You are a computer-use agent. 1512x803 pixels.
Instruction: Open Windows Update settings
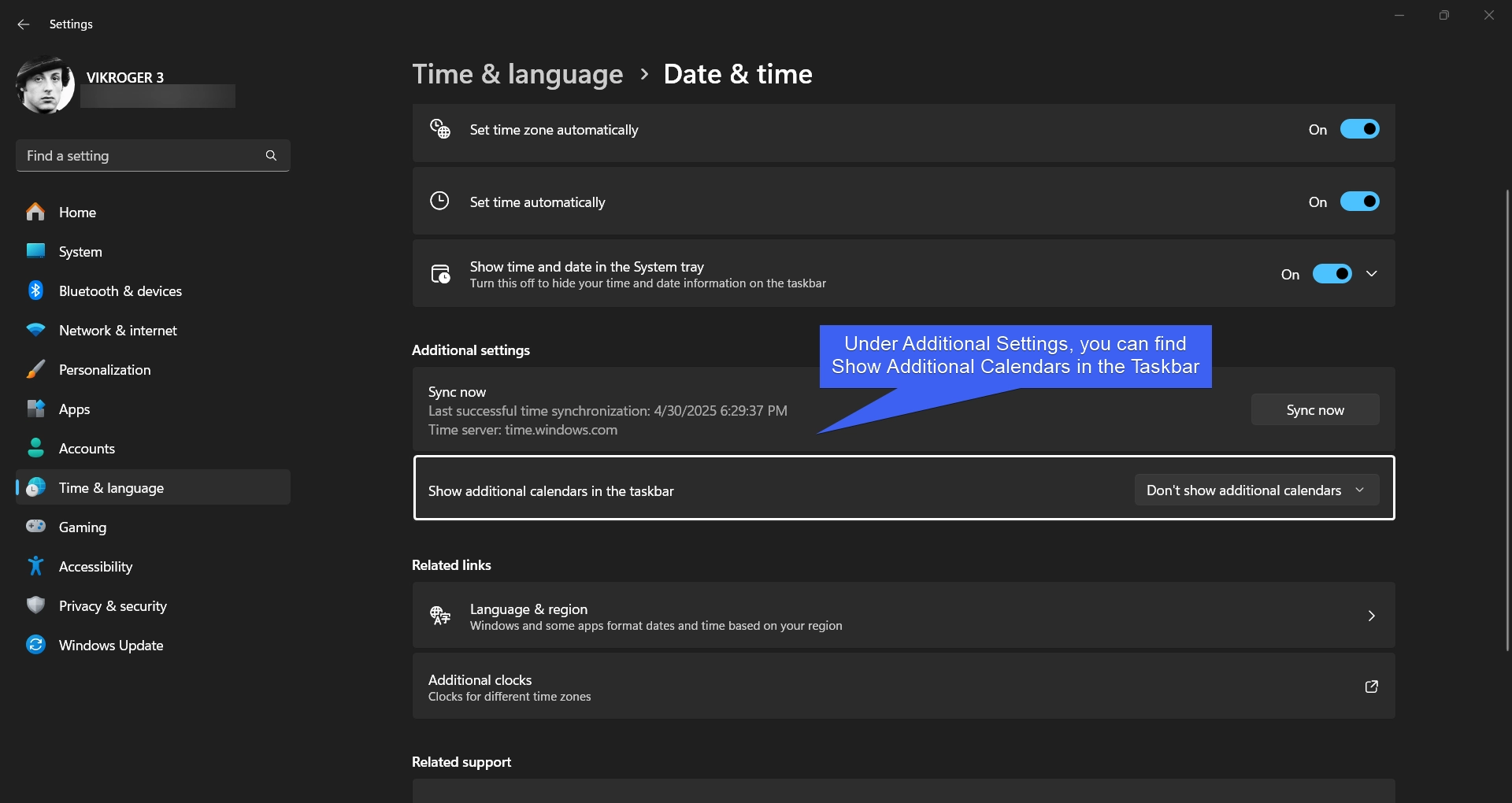pos(35,645)
